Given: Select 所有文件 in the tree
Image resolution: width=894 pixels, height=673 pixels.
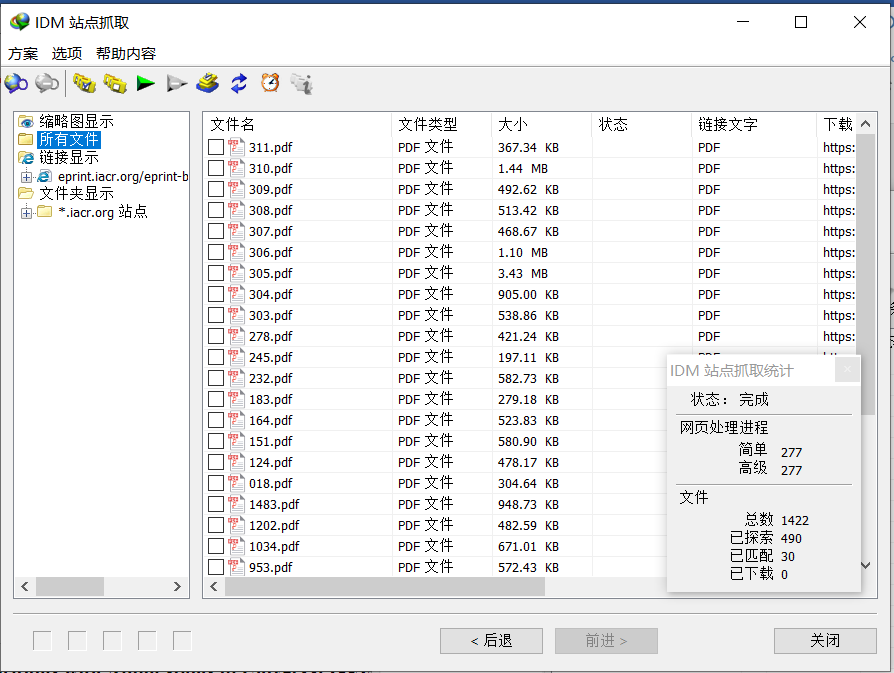Looking at the screenshot, I should [x=68, y=139].
